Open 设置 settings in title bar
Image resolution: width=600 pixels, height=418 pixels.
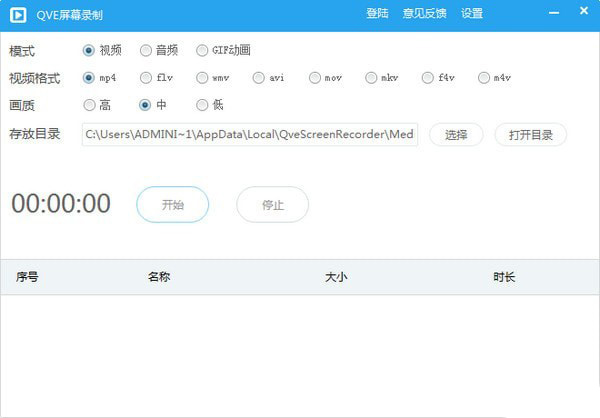(x=472, y=14)
